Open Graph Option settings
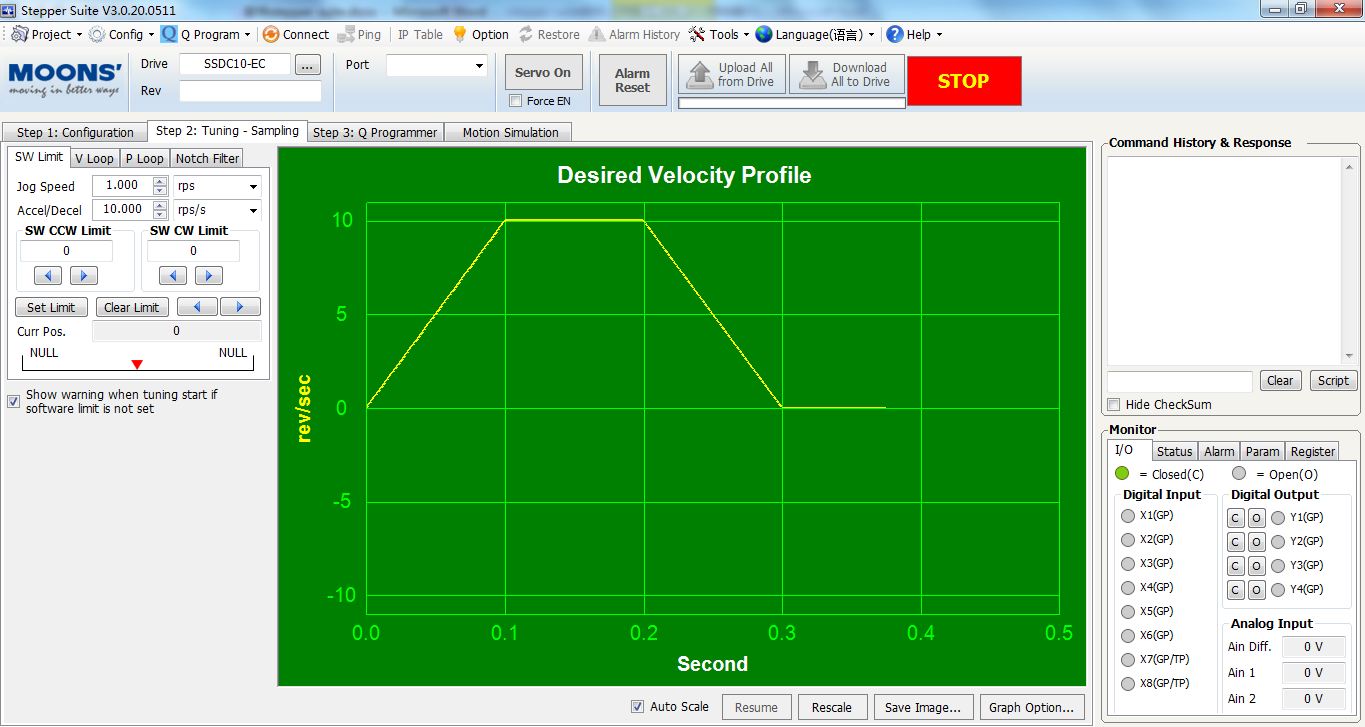Screen dimensions: 1365x727 1031,707
